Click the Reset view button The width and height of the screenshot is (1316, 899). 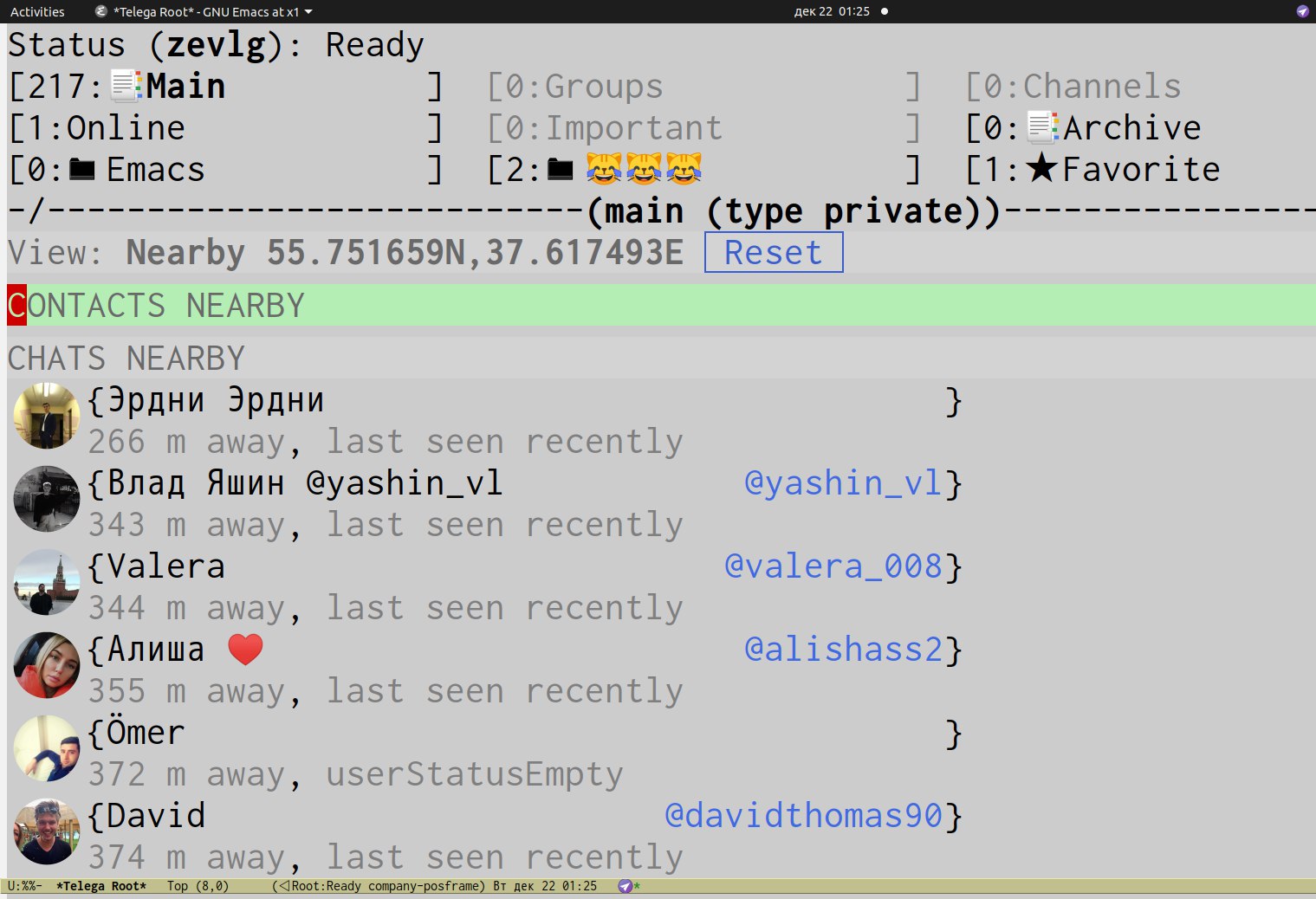[774, 252]
